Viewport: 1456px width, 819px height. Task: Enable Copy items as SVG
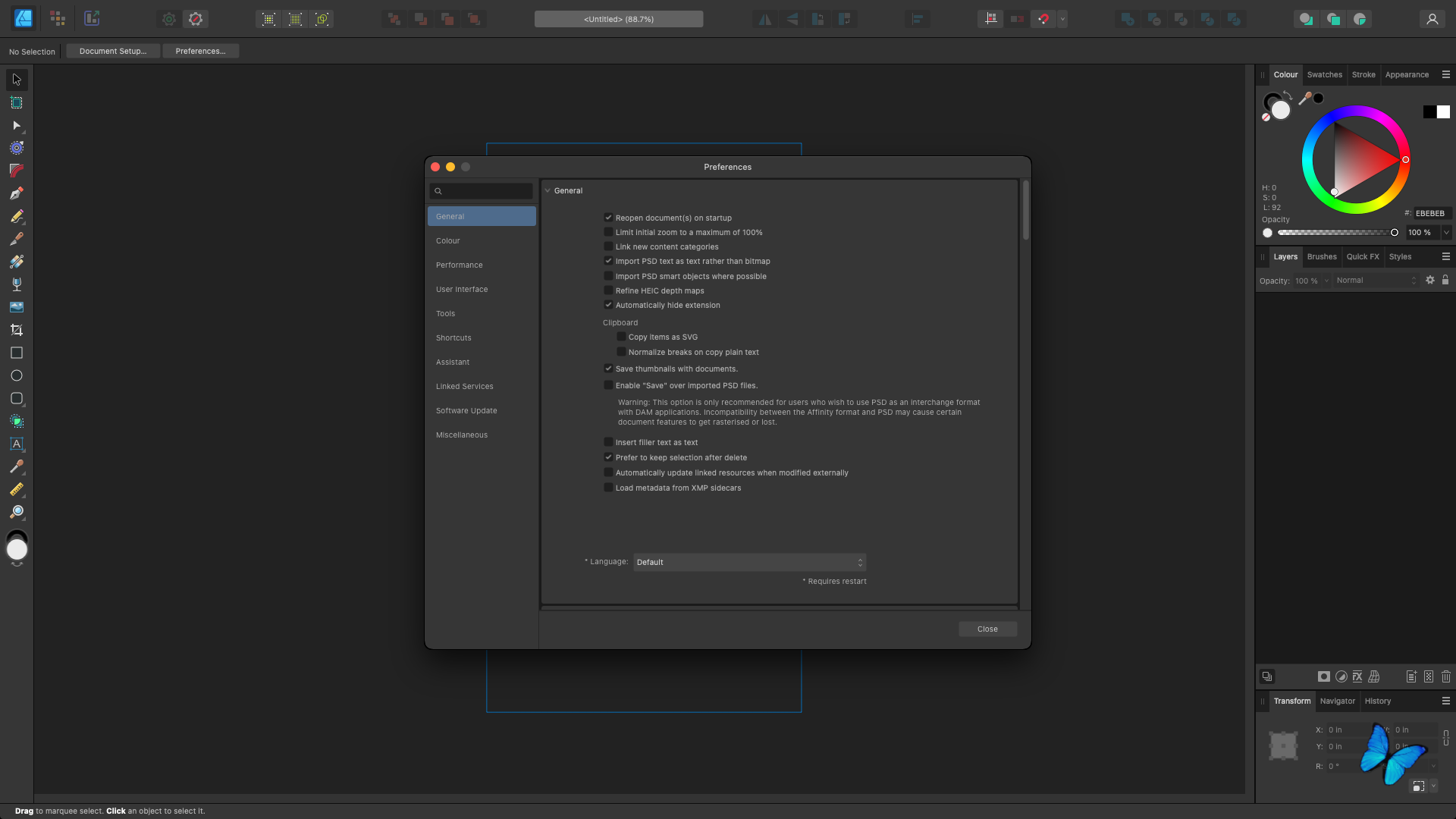621,337
